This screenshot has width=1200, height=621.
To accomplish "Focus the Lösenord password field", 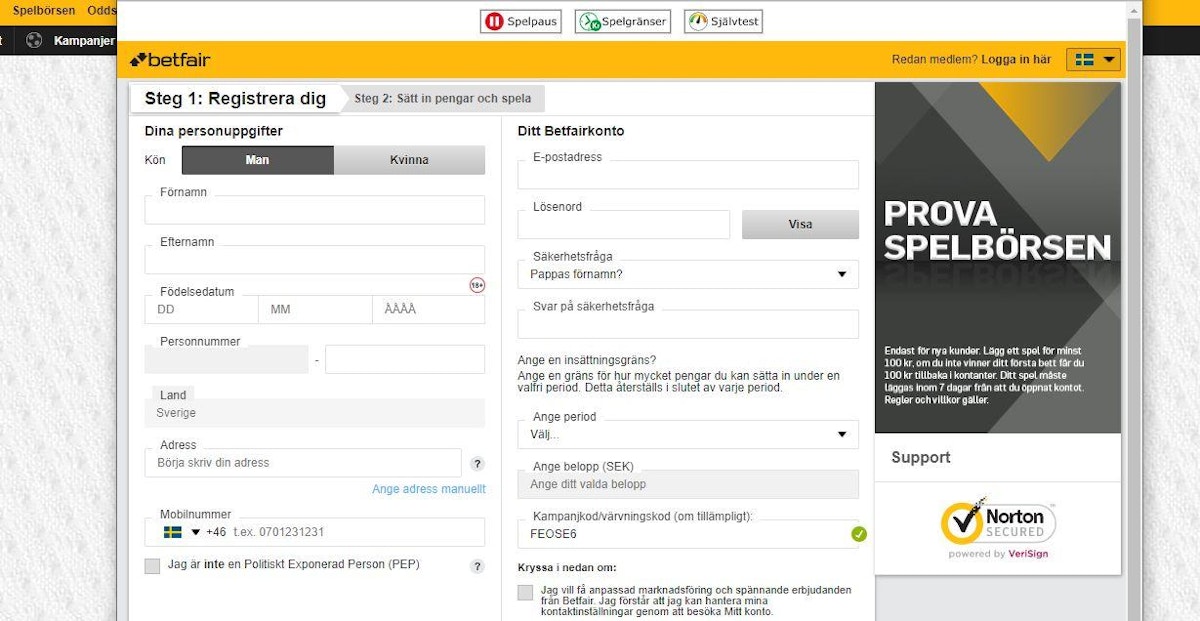I will [x=624, y=225].
